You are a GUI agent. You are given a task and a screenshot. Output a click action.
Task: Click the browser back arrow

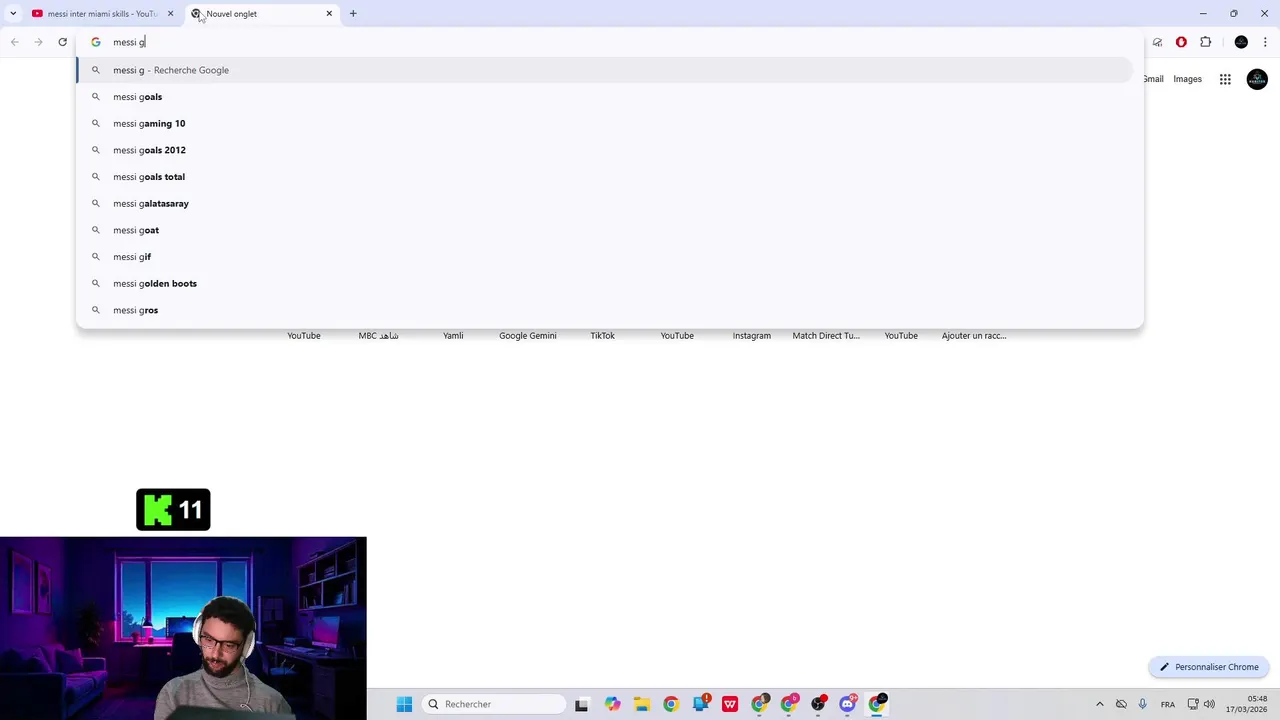pyautogui.click(x=14, y=42)
